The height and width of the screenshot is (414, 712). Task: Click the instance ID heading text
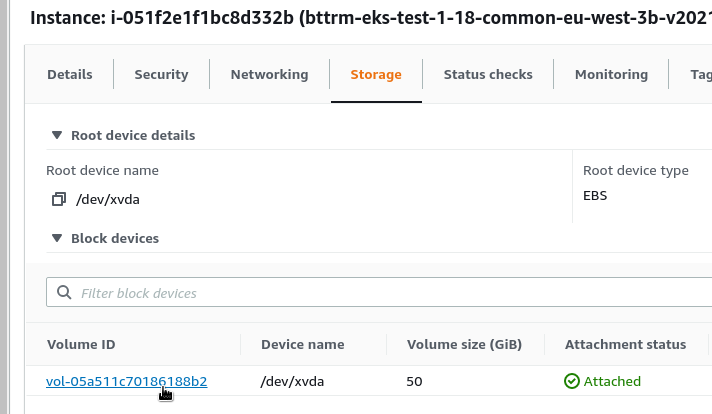[162, 18]
